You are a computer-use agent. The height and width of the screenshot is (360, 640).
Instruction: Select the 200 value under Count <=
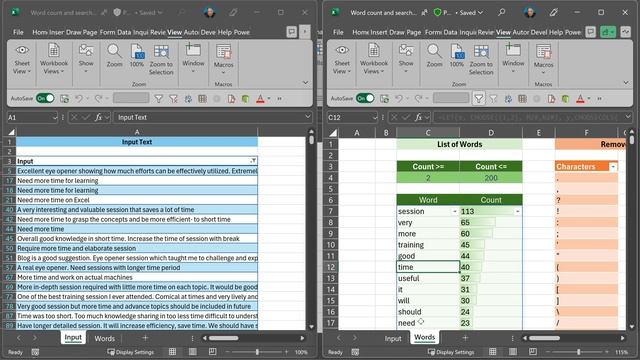pos(491,178)
